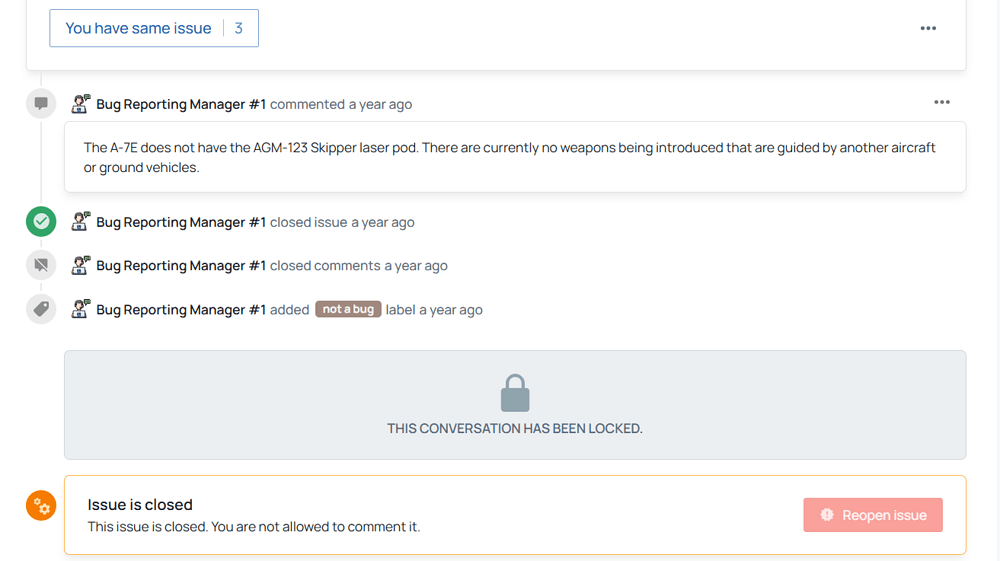The height and width of the screenshot is (561, 1000).
Task: Click the lock icon in locked conversation
Action: [x=515, y=393]
